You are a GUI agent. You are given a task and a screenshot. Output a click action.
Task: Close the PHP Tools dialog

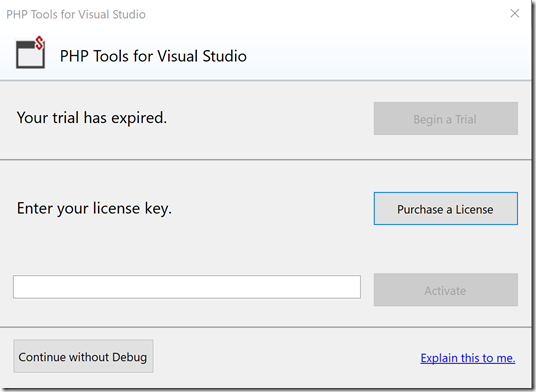[x=514, y=14]
